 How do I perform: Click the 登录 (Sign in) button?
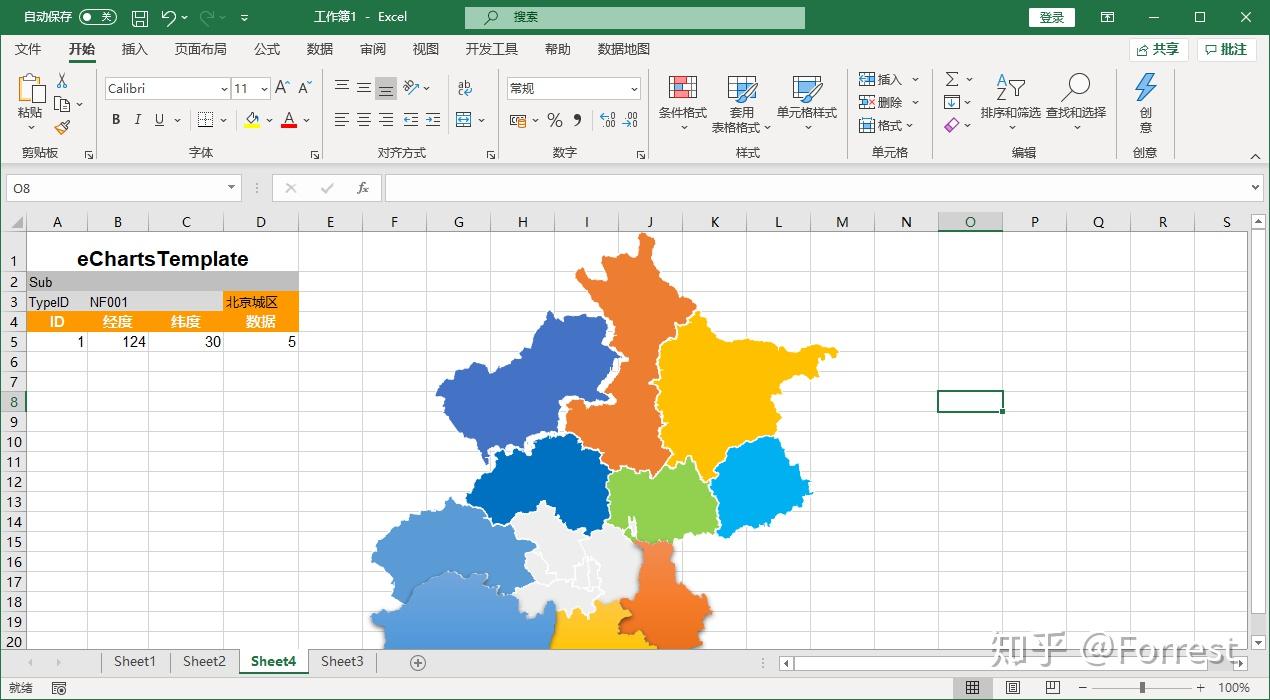(1052, 17)
